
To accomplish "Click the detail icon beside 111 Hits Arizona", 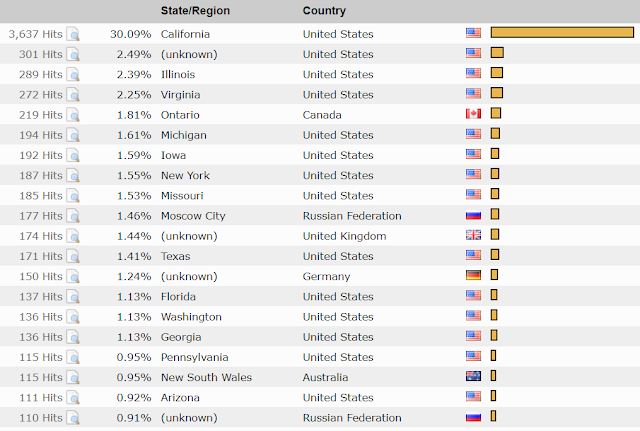I will [73, 397].
